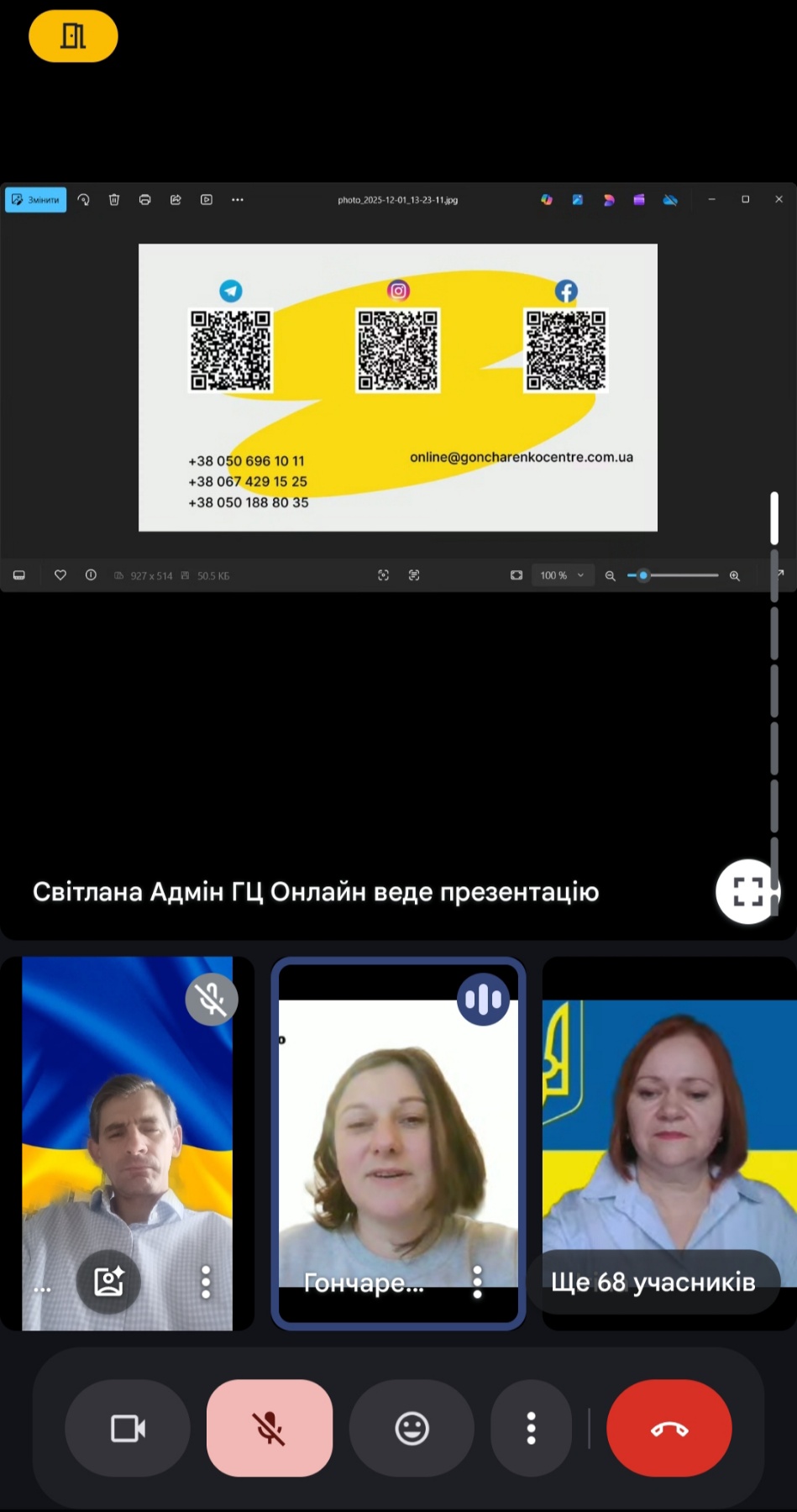Open three-dot options on the man's tile
This screenshot has width=797, height=1512.
coord(206,1282)
